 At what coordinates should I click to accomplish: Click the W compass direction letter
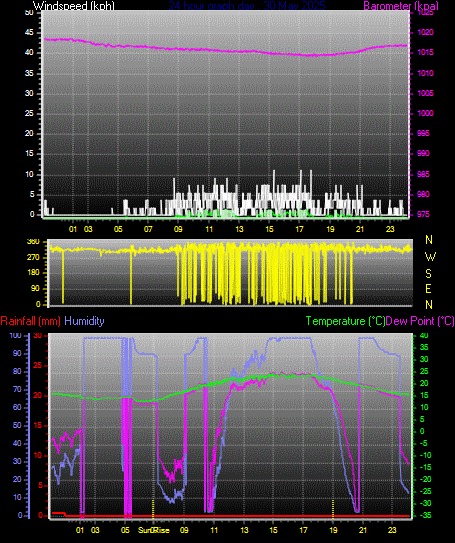coord(430,257)
